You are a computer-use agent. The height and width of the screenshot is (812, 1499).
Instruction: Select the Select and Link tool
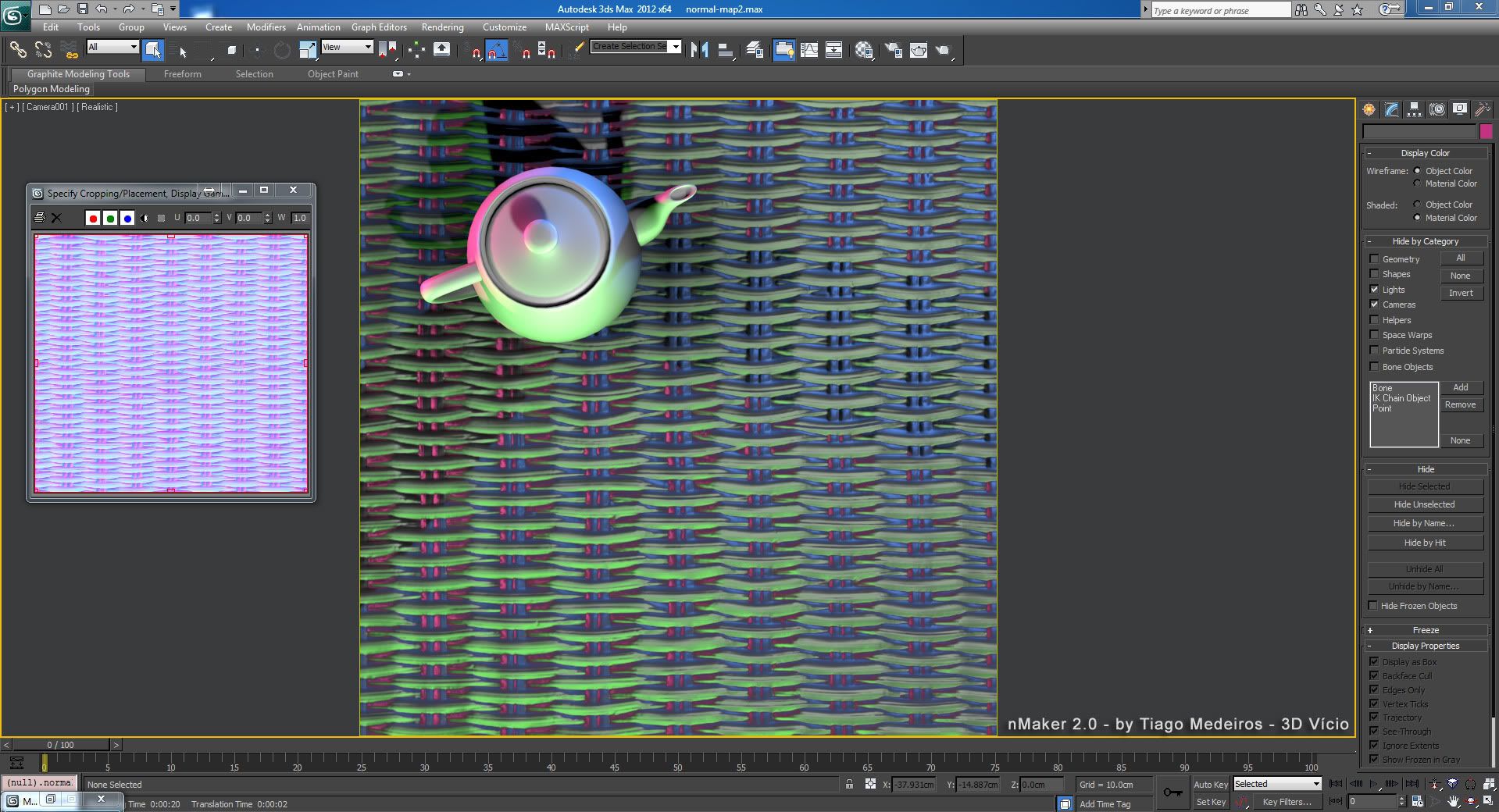tap(17, 50)
